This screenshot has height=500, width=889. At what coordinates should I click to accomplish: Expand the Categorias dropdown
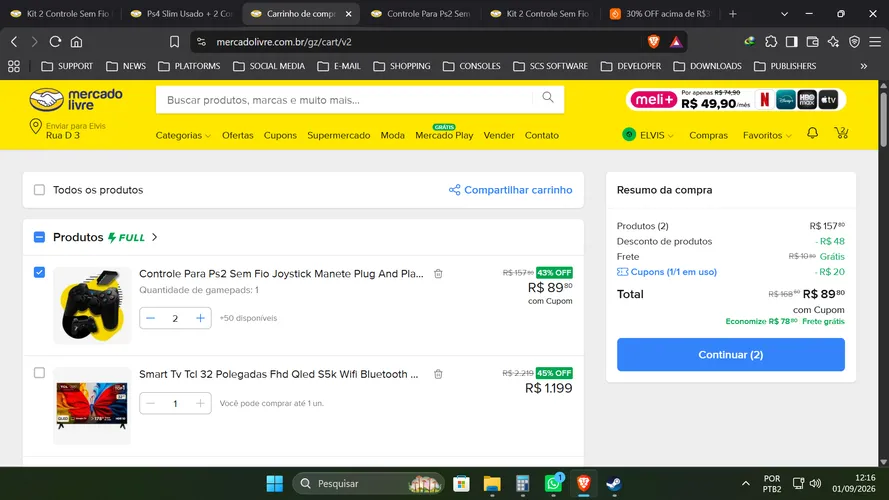click(x=183, y=135)
